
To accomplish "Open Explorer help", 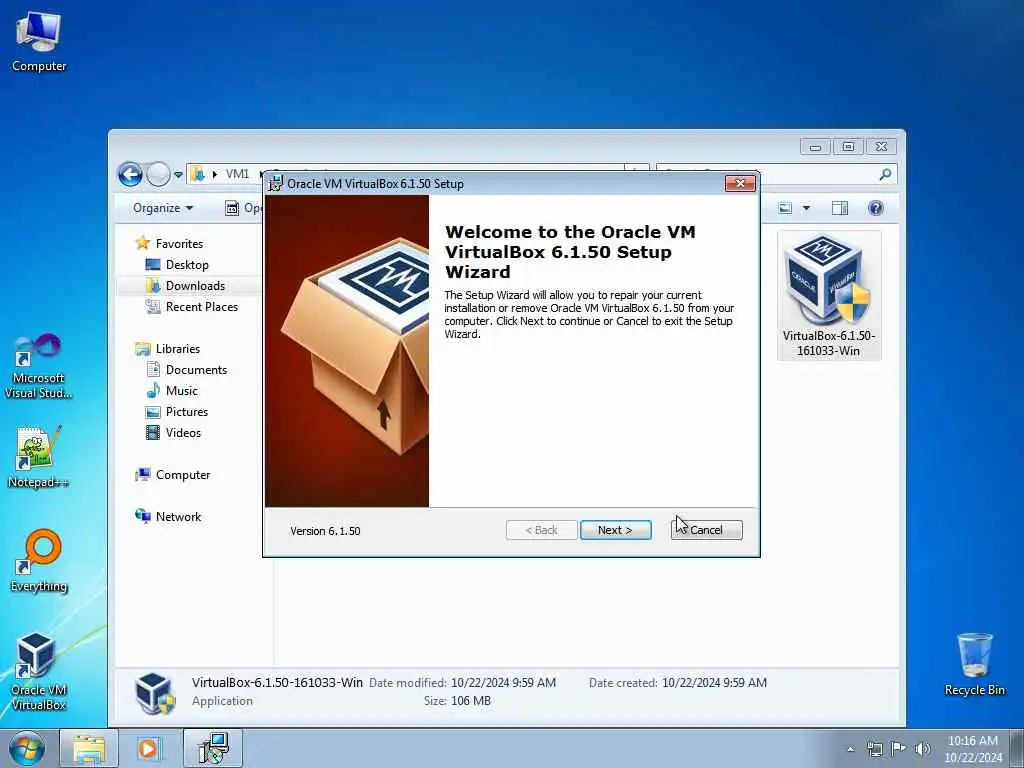I will click(x=876, y=208).
